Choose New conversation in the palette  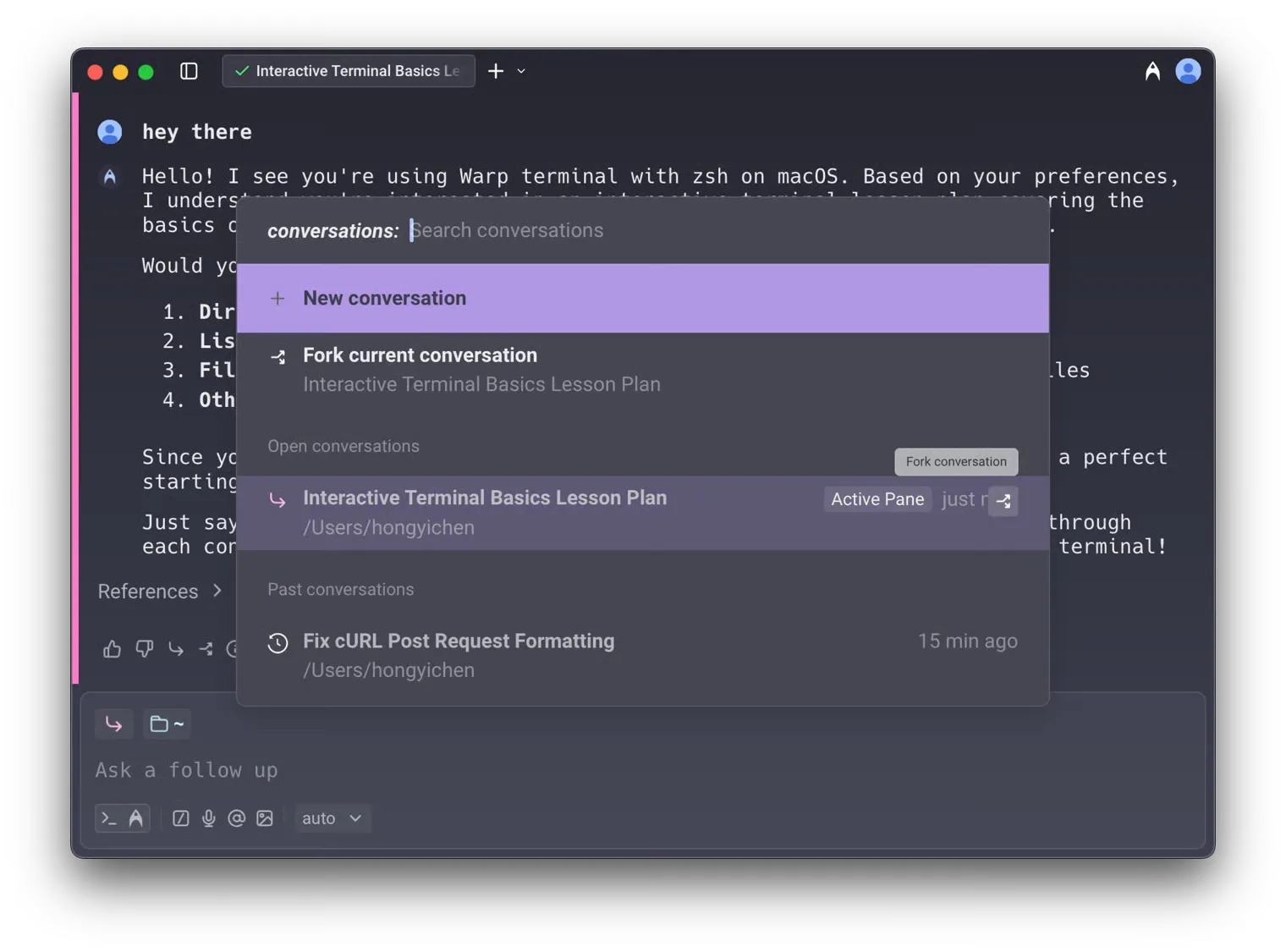click(385, 298)
